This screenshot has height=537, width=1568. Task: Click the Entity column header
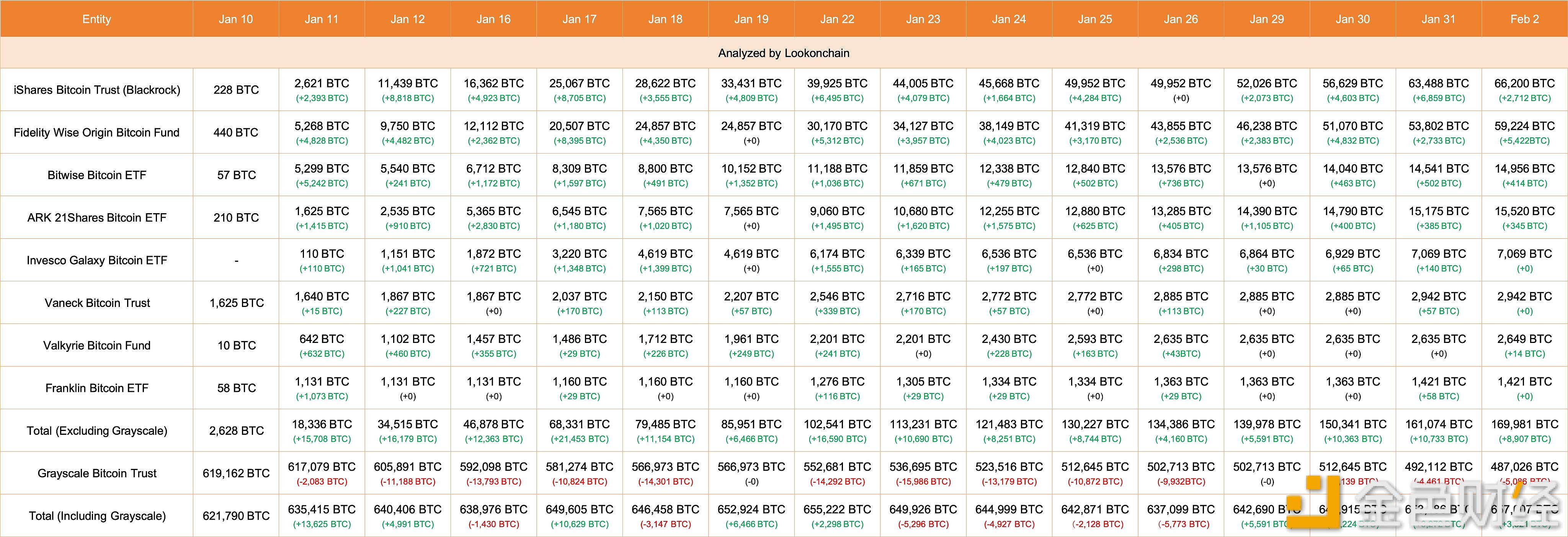[97, 19]
